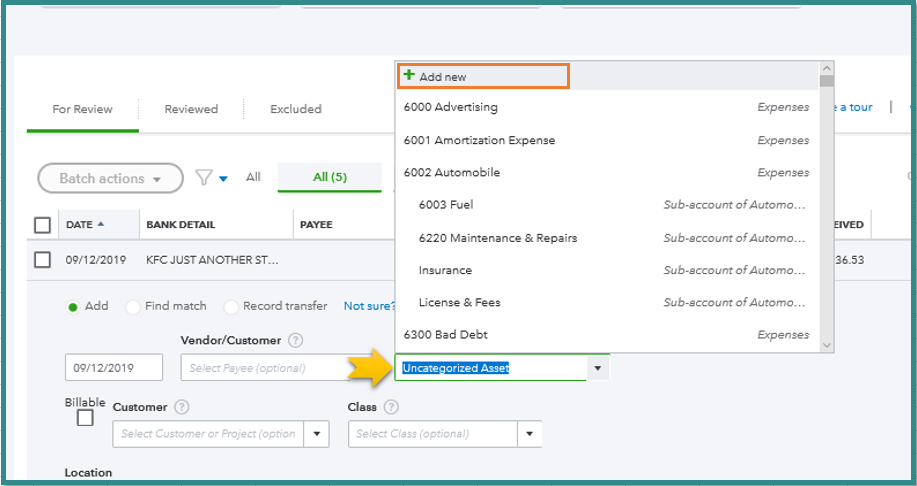Expand the Uncategorized Asset category dropdown arrow

pyautogui.click(x=597, y=368)
